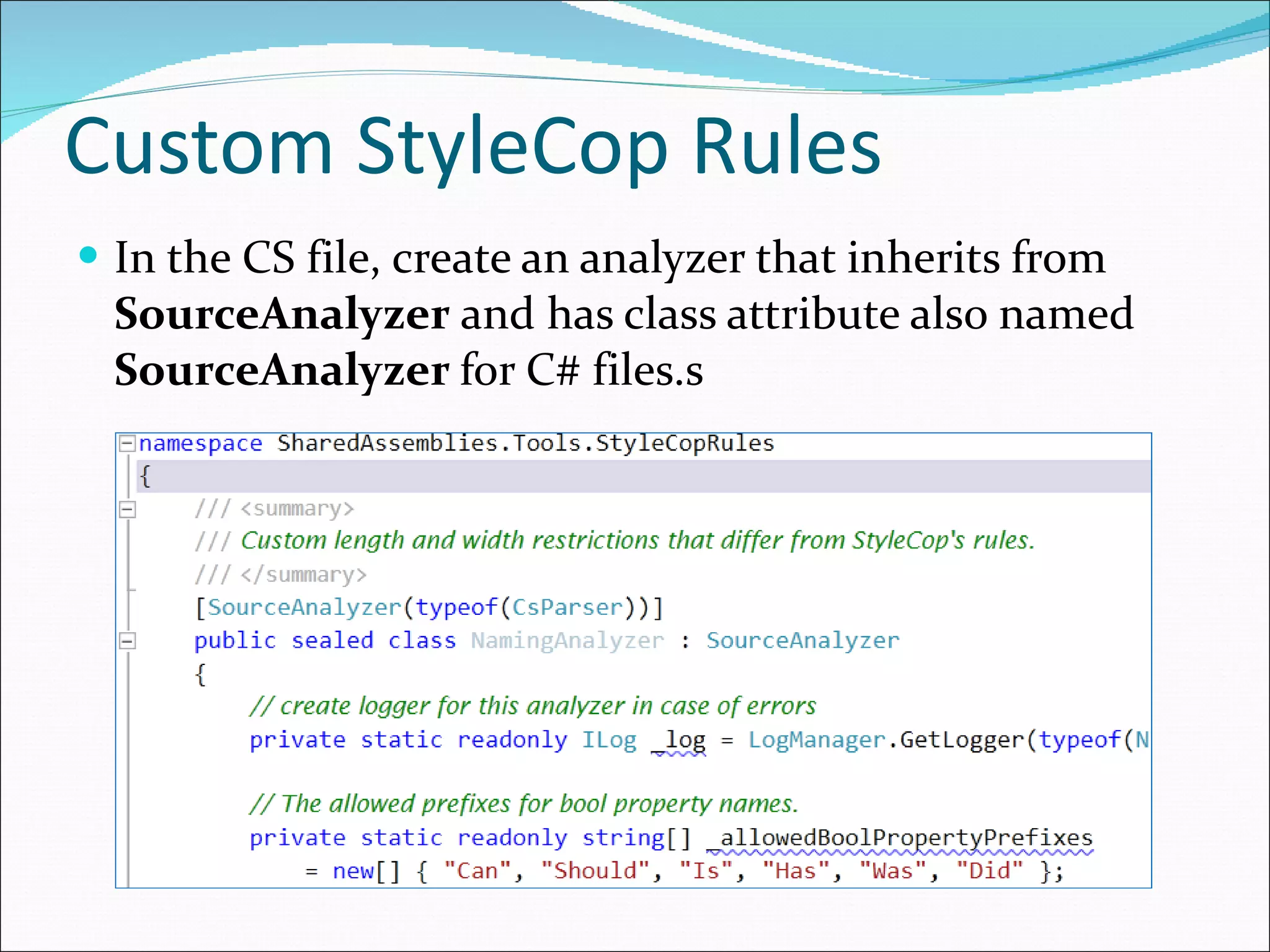Click comment 'create logger for this analyzer'

(533, 707)
